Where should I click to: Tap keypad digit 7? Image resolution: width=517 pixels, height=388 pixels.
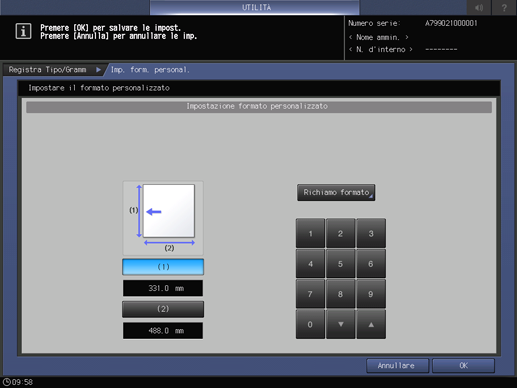[x=310, y=294]
